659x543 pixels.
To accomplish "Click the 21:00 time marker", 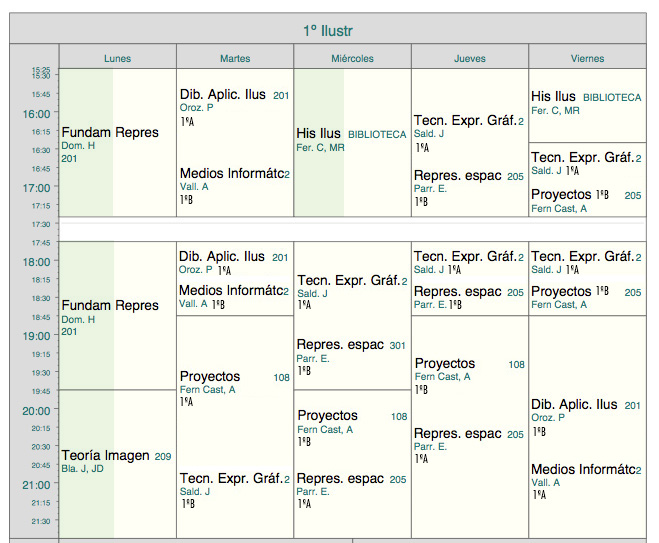I will [36, 485].
